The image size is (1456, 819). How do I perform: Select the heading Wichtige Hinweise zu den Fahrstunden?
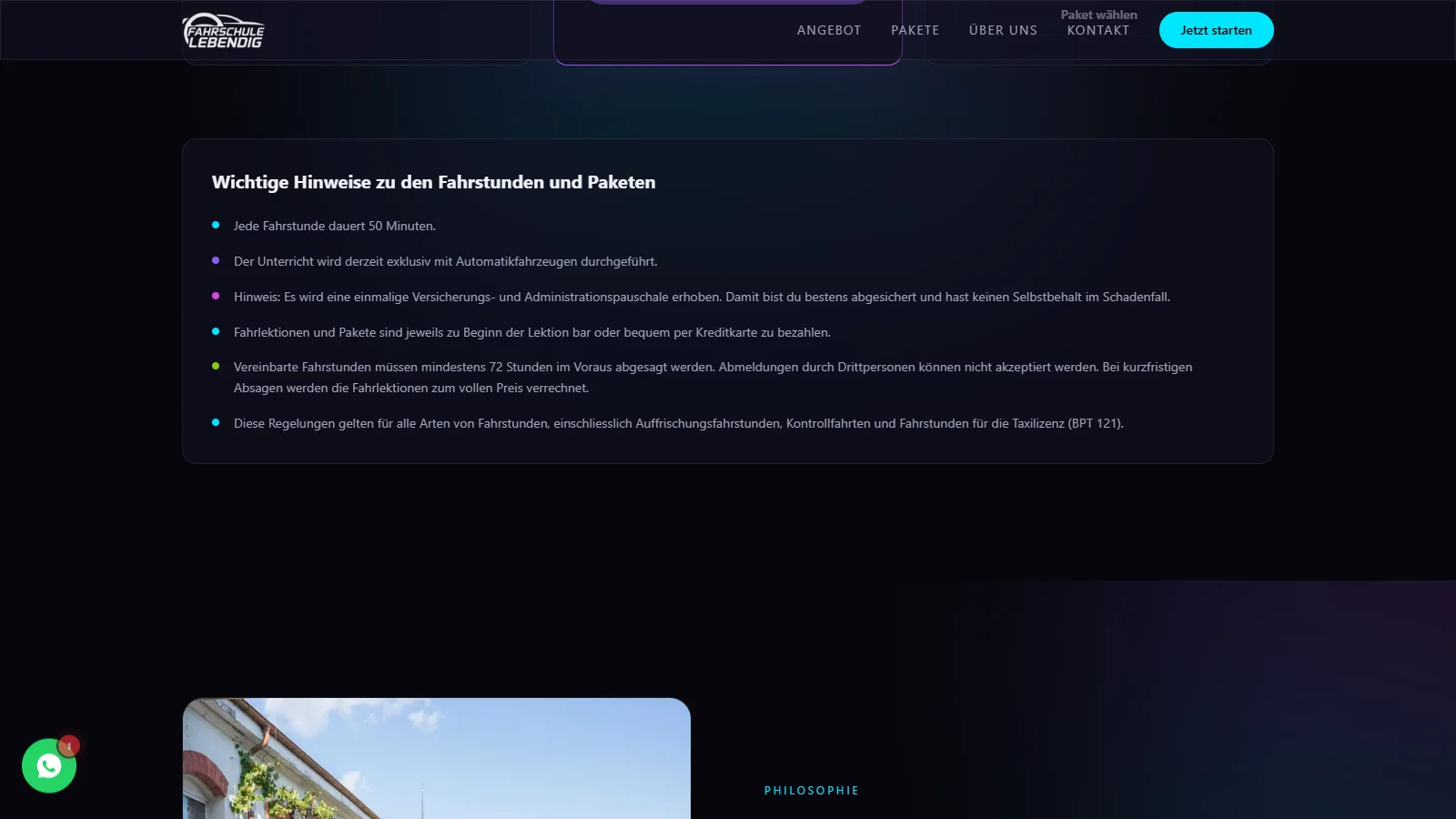[433, 182]
